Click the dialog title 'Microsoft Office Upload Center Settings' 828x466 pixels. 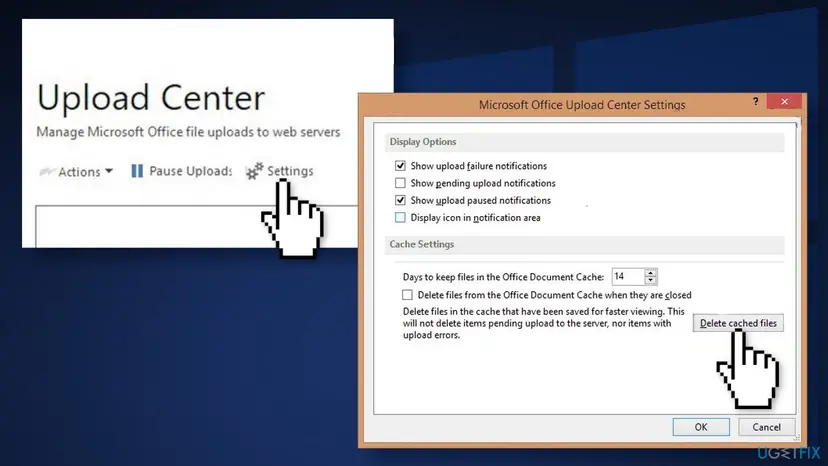(x=582, y=105)
